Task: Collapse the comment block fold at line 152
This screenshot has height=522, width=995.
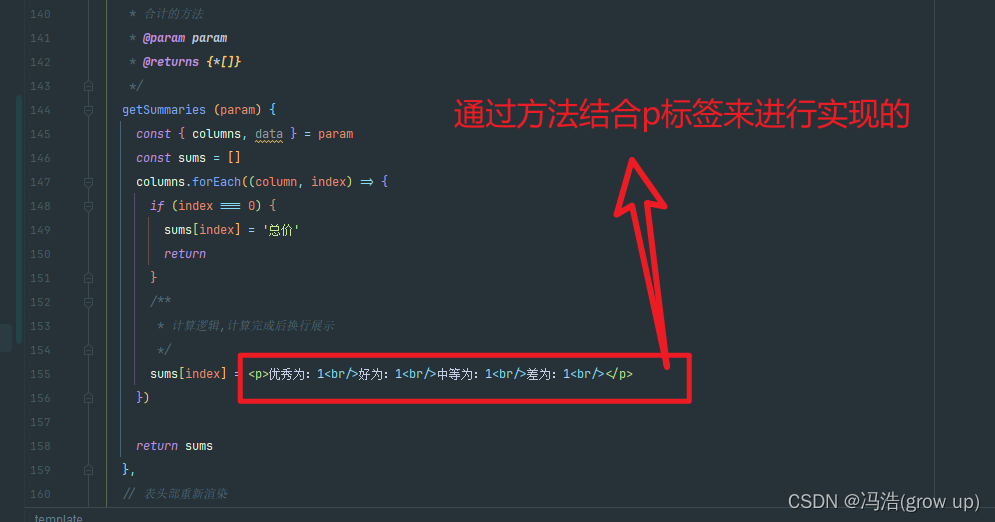Action: pos(88,303)
